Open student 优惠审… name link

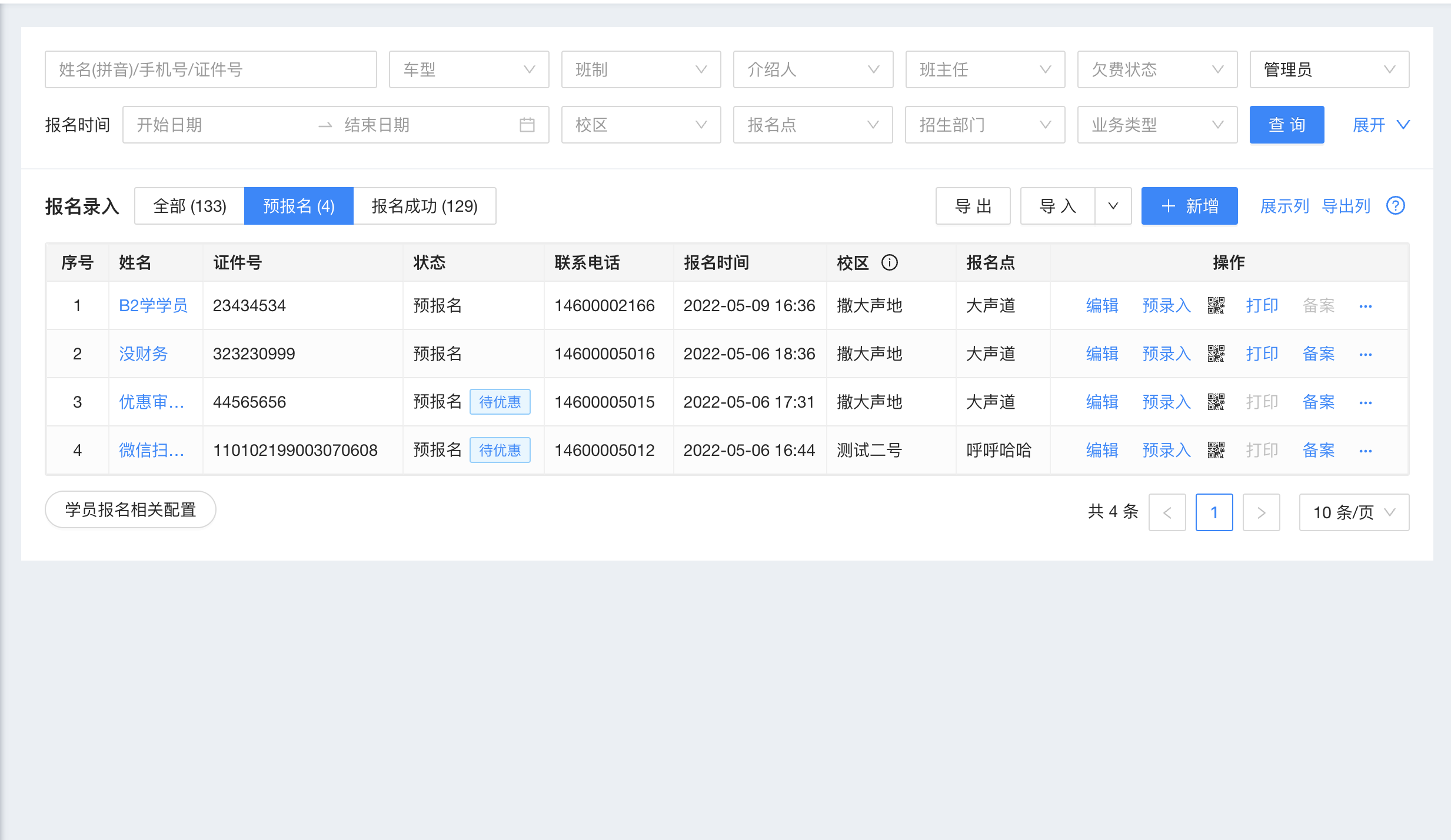(x=152, y=402)
